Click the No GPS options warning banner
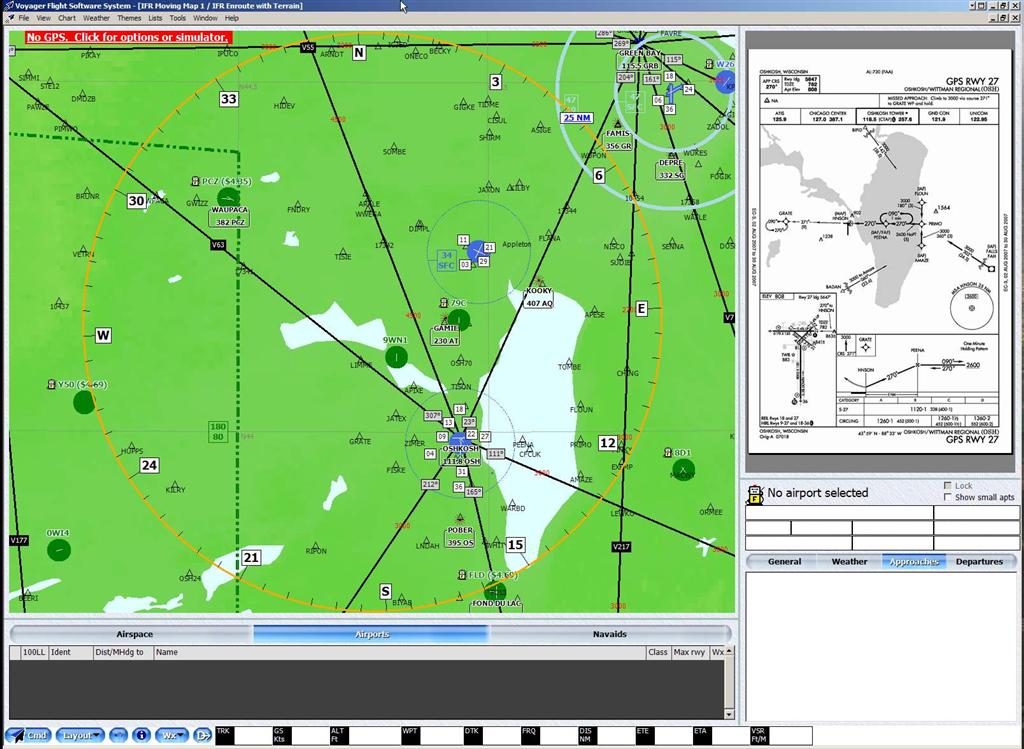Screen dimensions: 1024x749 (x=128, y=37)
